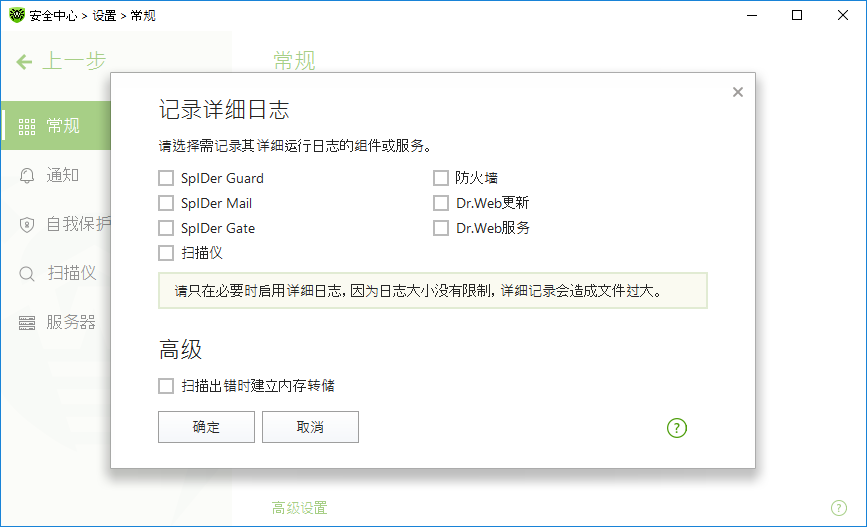867x527 pixels.
Task: Click the 取消 button
Action: [x=310, y=427]
